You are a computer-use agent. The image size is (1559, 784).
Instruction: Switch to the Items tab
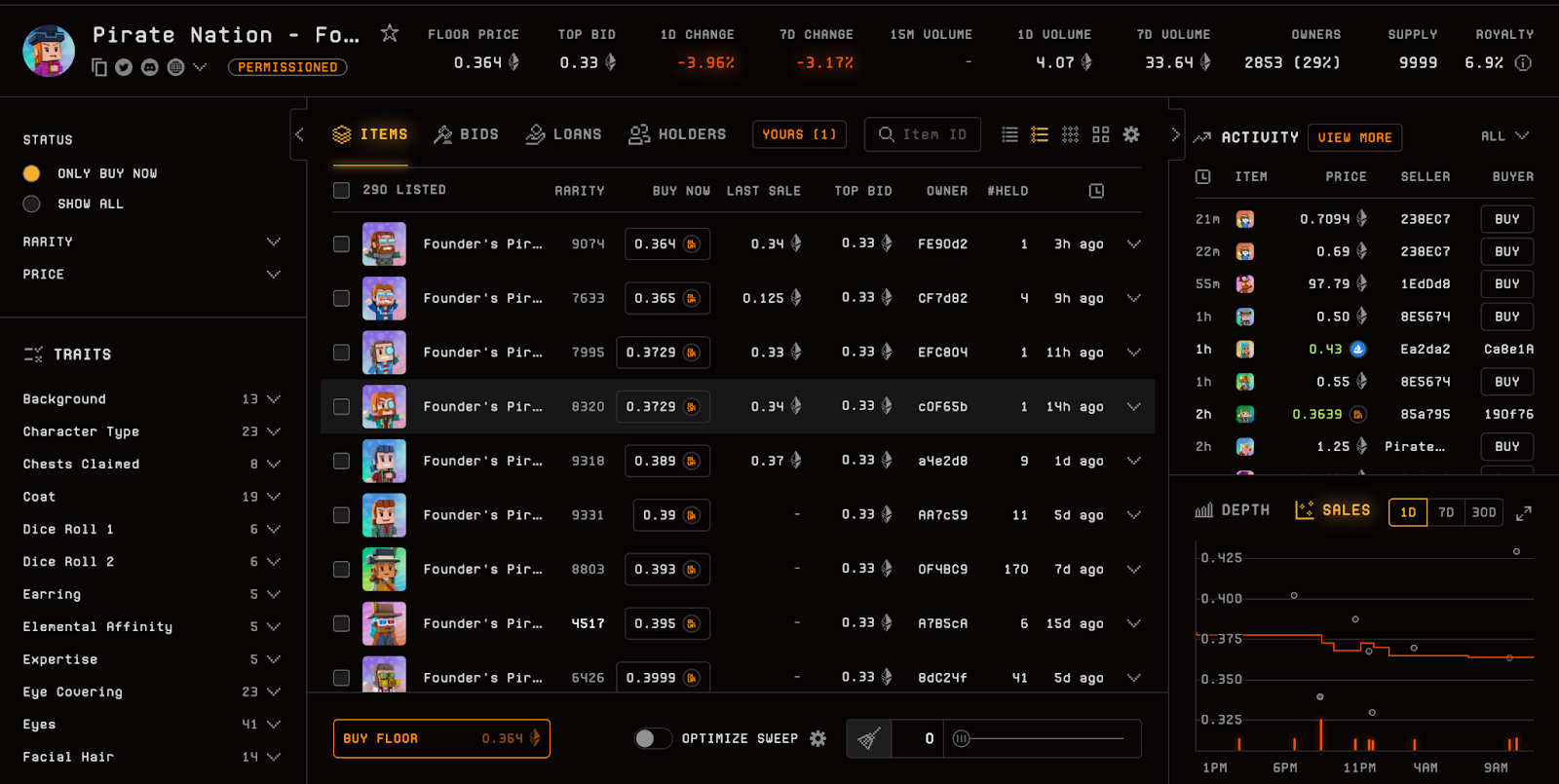coord(369,134)
